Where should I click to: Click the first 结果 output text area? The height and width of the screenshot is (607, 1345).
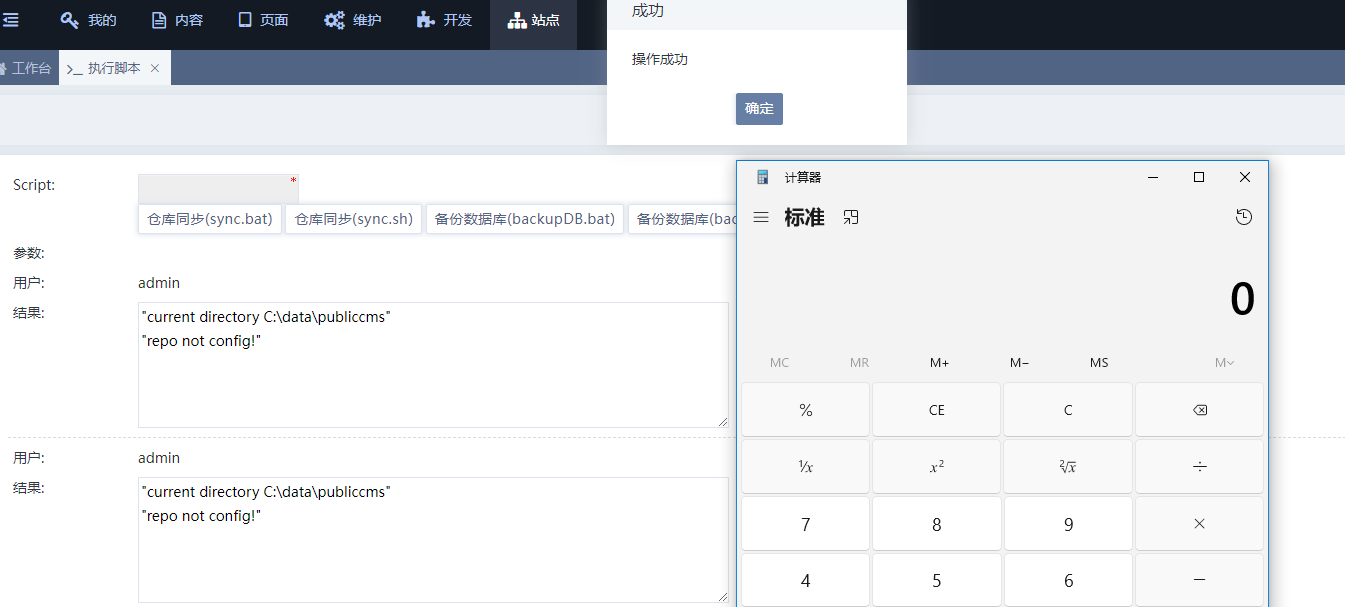tap(432, 365)
